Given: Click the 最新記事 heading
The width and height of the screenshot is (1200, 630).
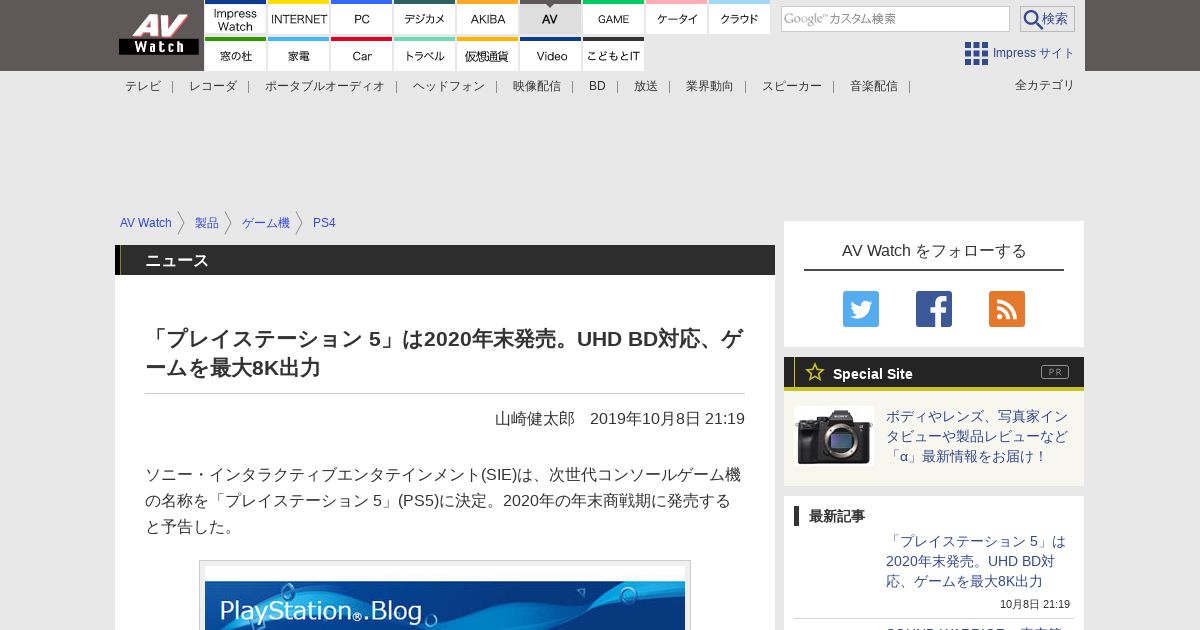Looking at the screenshot, I should (x=837, y=516).
